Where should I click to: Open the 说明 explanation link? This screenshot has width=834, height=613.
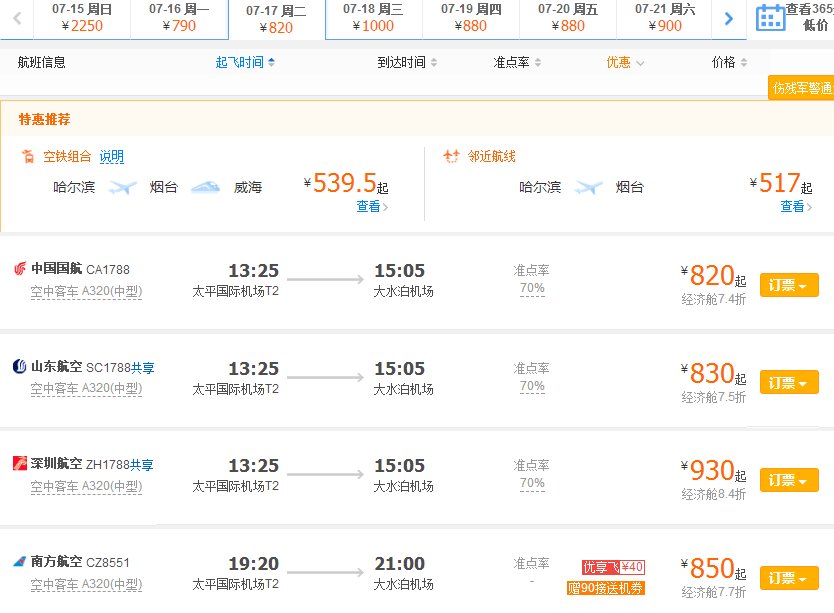[111, 156]
